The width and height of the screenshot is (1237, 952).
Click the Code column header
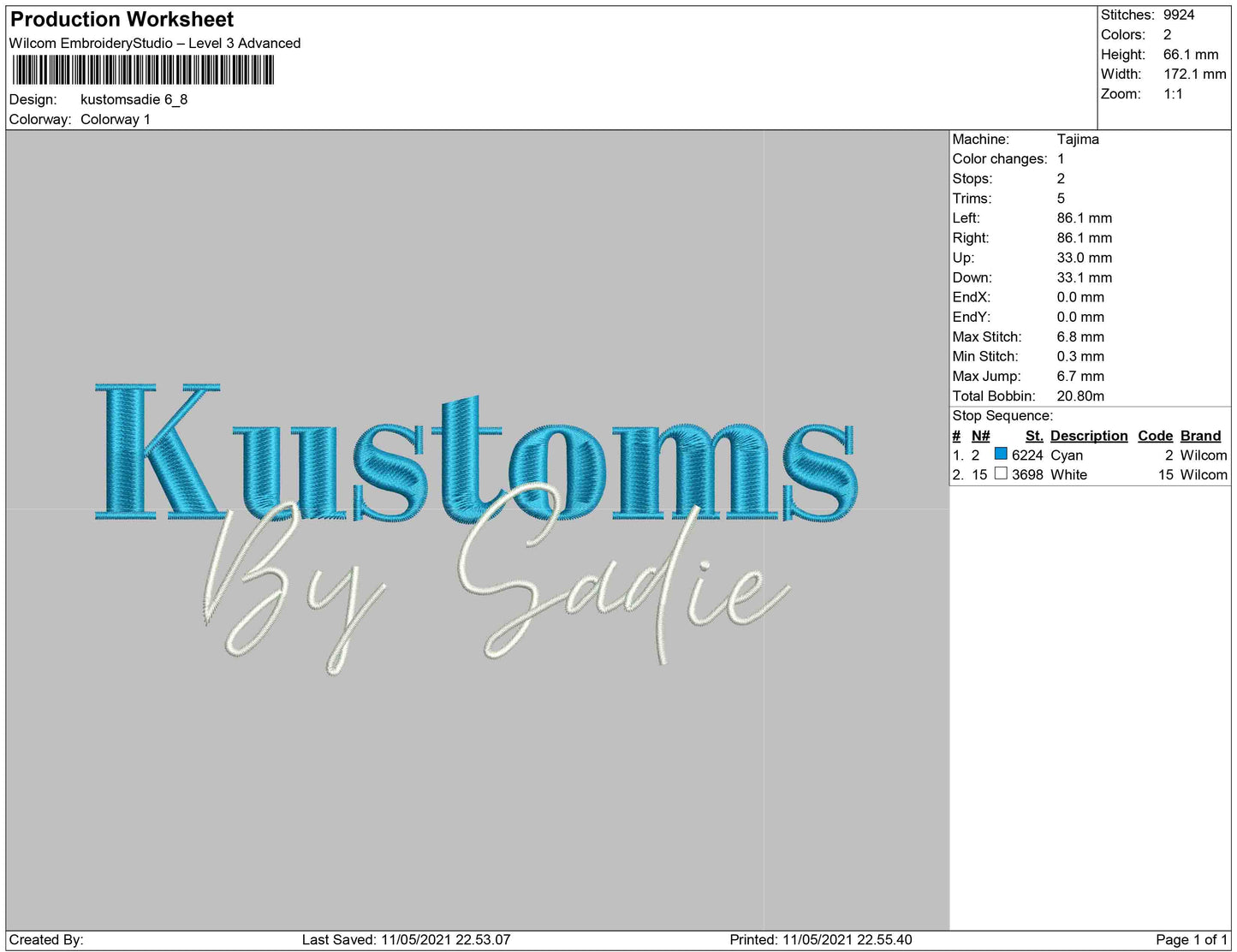pyautogui.click(x=1155, y=436)
